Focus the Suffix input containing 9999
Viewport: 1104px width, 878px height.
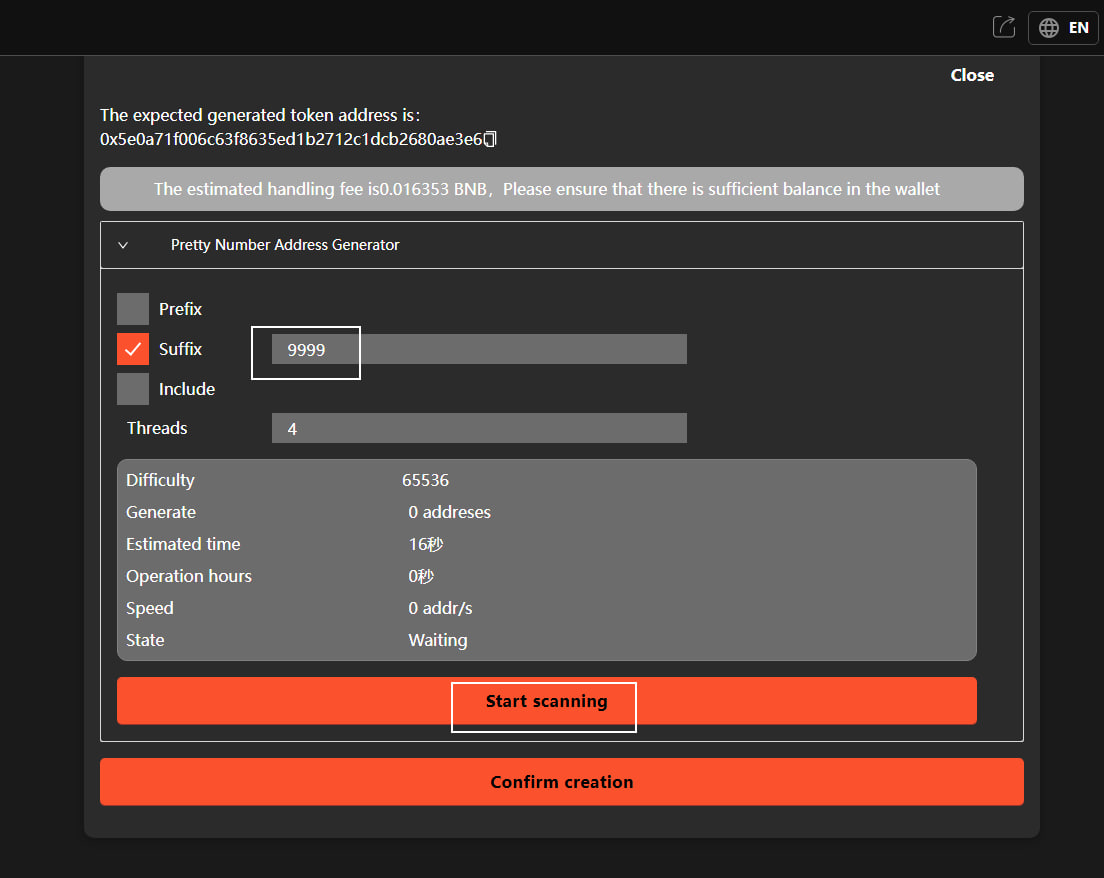(x=478, y=350)
